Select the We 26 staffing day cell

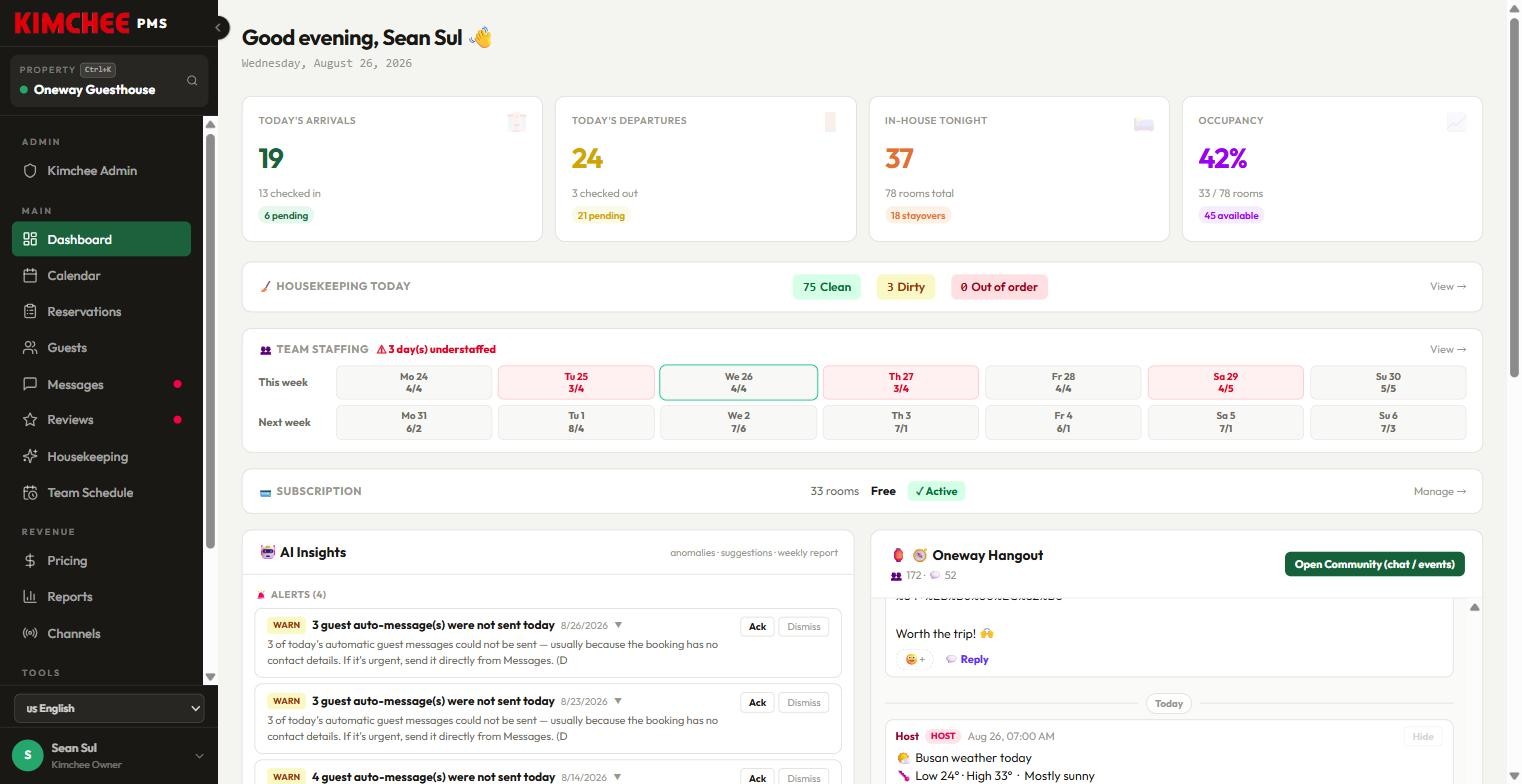pyautogui.click(x=738, y=383)
